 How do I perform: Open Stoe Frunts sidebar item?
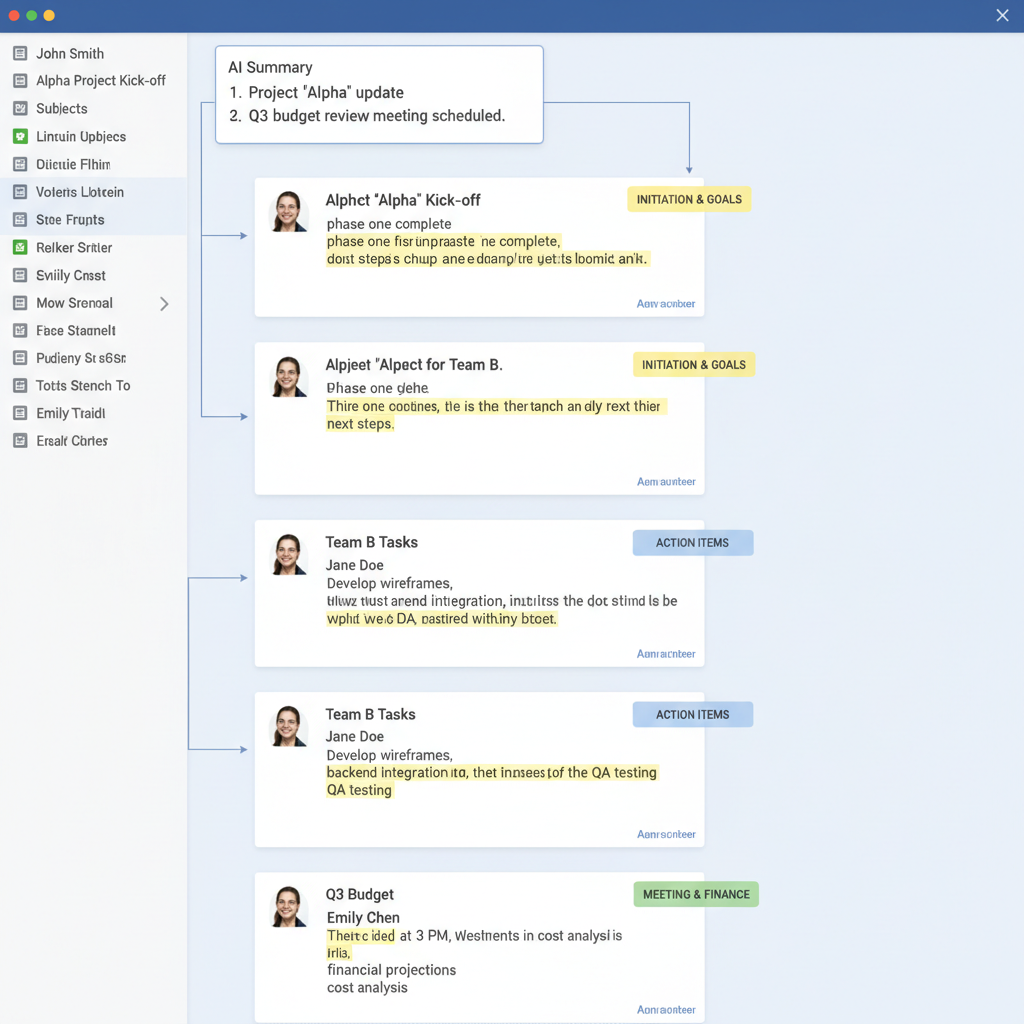tap(70, 220)
